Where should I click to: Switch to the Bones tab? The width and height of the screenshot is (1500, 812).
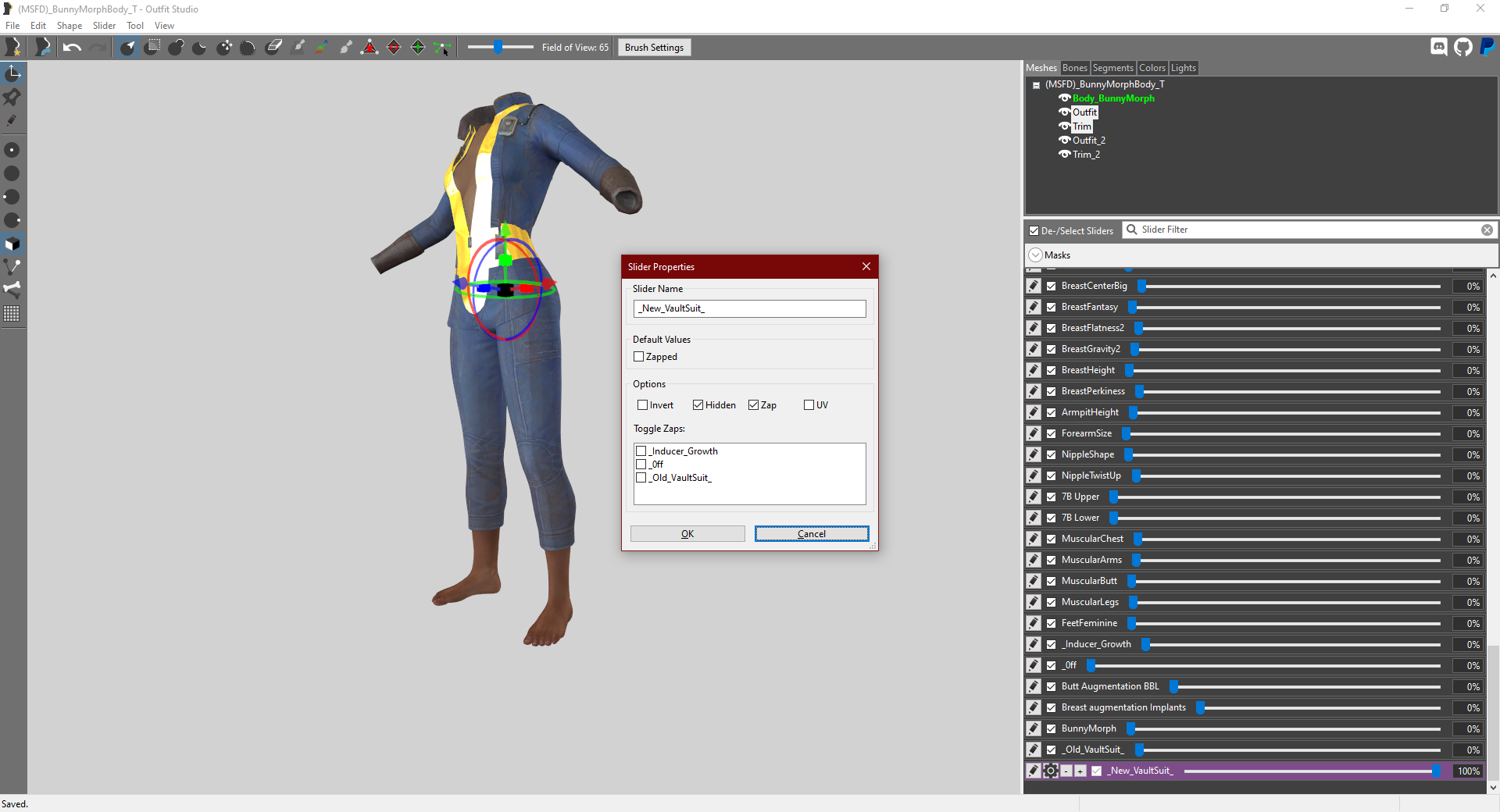pyautogui.click(x=1074, y=68)
